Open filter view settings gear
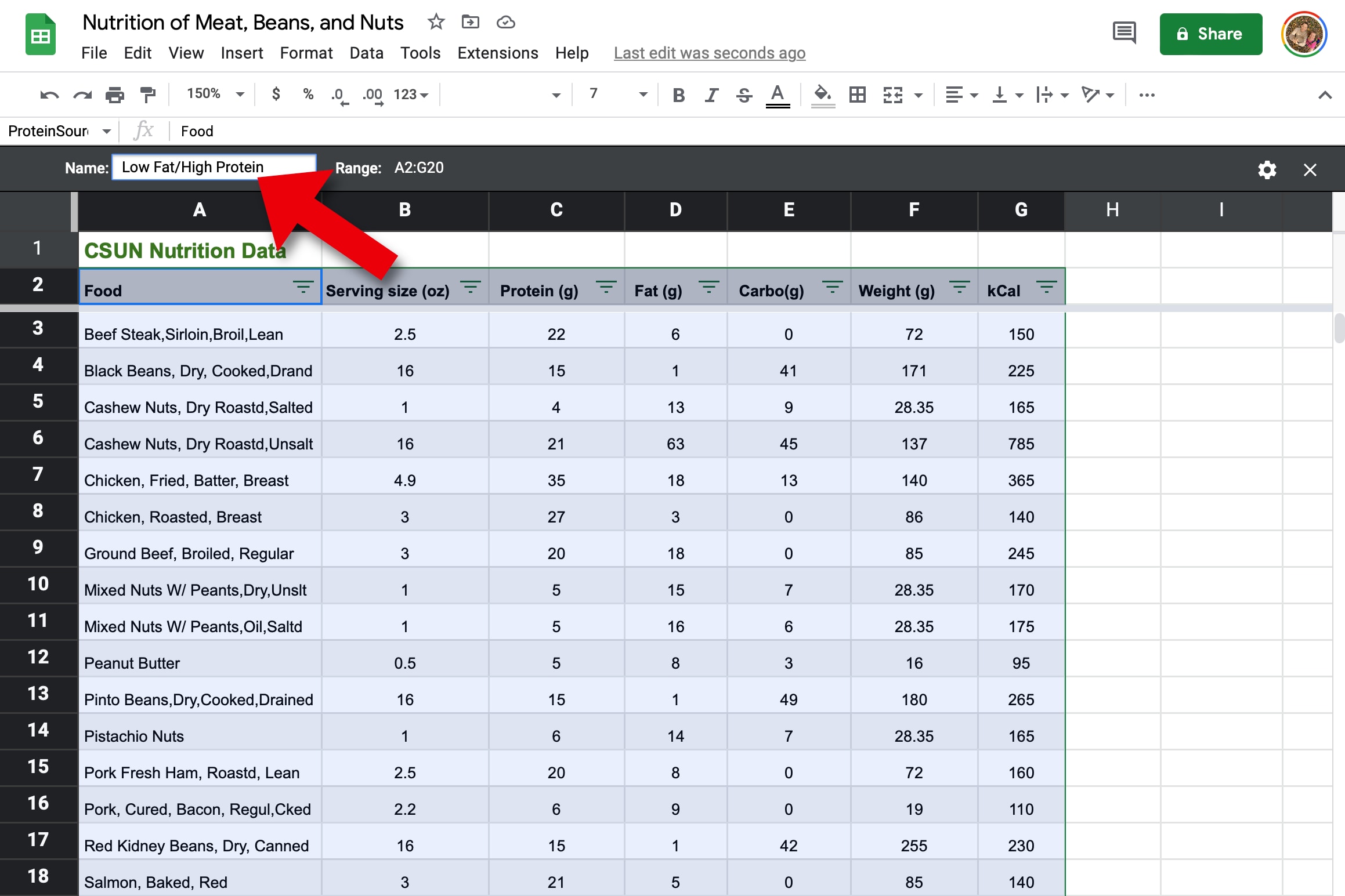 (1267, 170)
